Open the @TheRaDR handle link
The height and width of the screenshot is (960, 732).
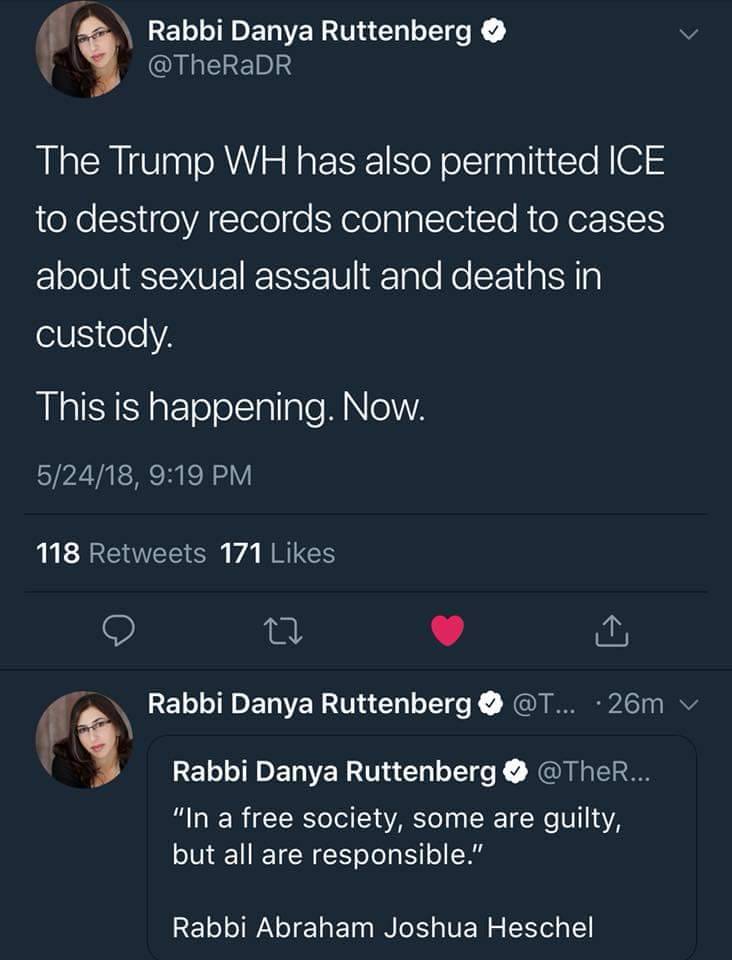click(220, 68)
